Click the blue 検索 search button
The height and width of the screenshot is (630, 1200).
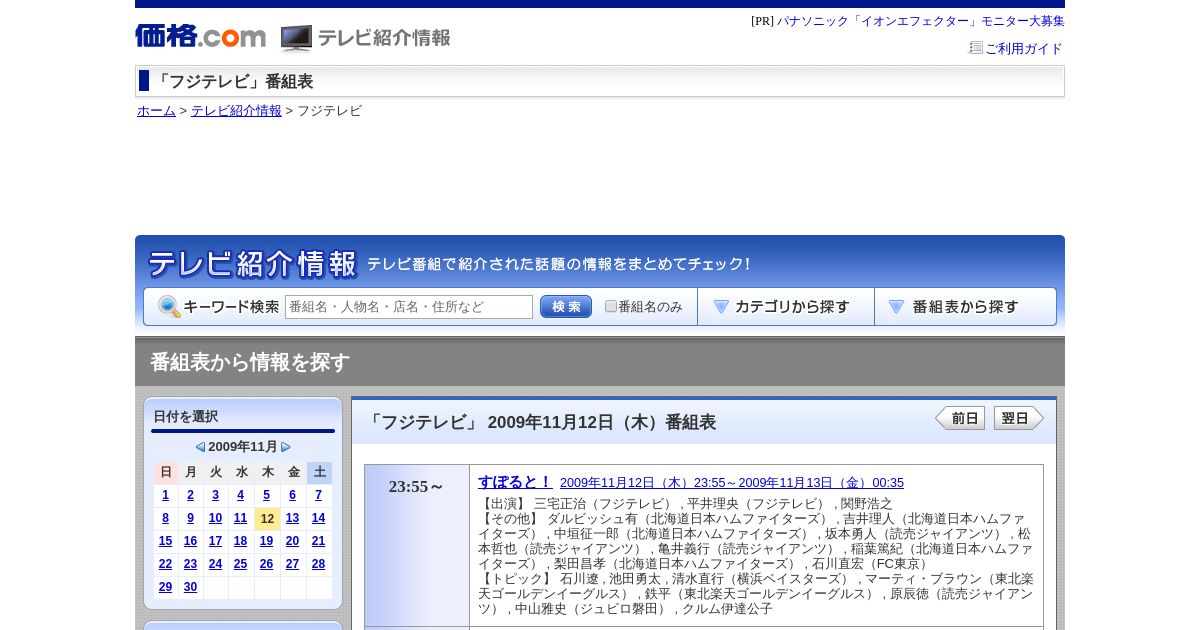[566, 307]
